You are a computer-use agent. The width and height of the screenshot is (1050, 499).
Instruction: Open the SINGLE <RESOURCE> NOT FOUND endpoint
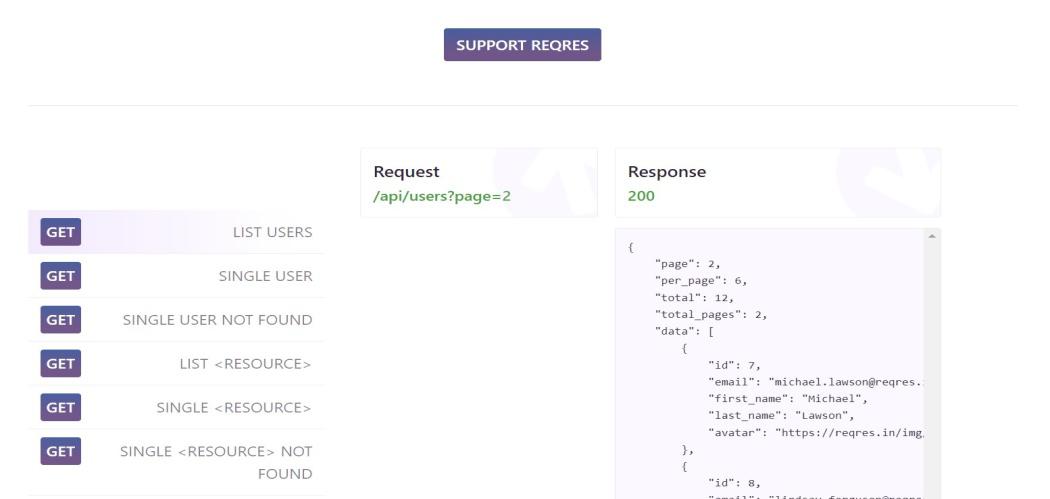[216, 462]
